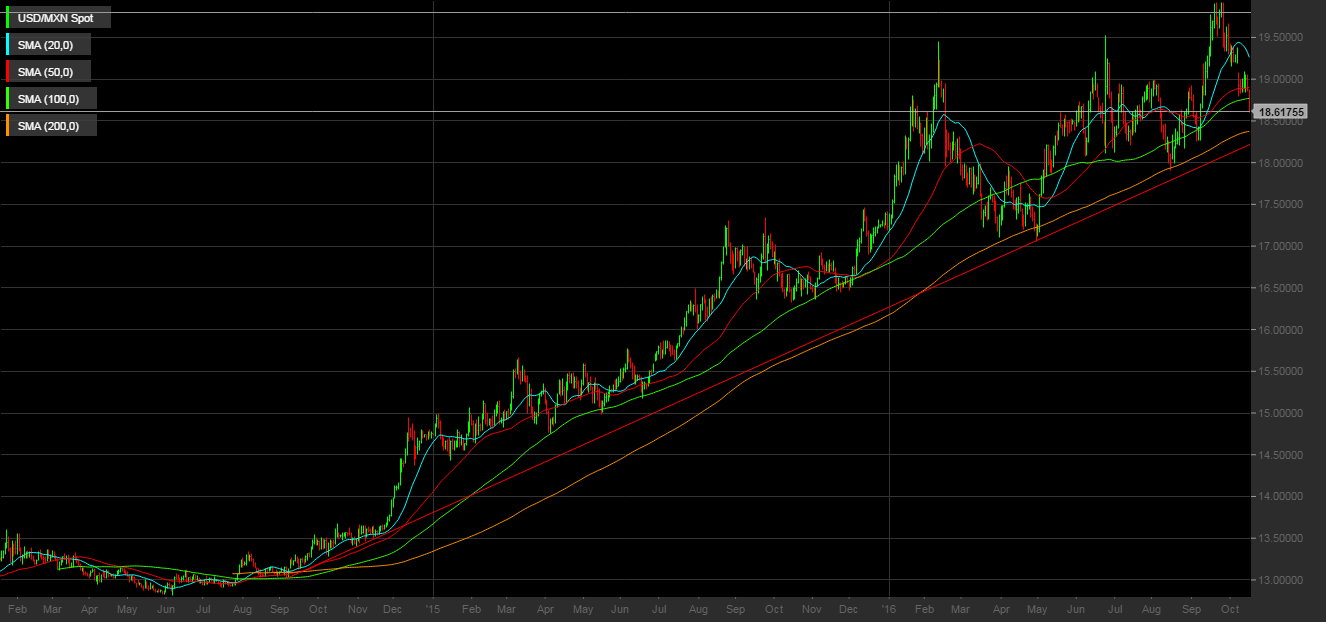Image resolution: width=1326 pixels, height=622 pixels.
Task: Click the 13.00000 price axis label
Action: coord(1280,580)
